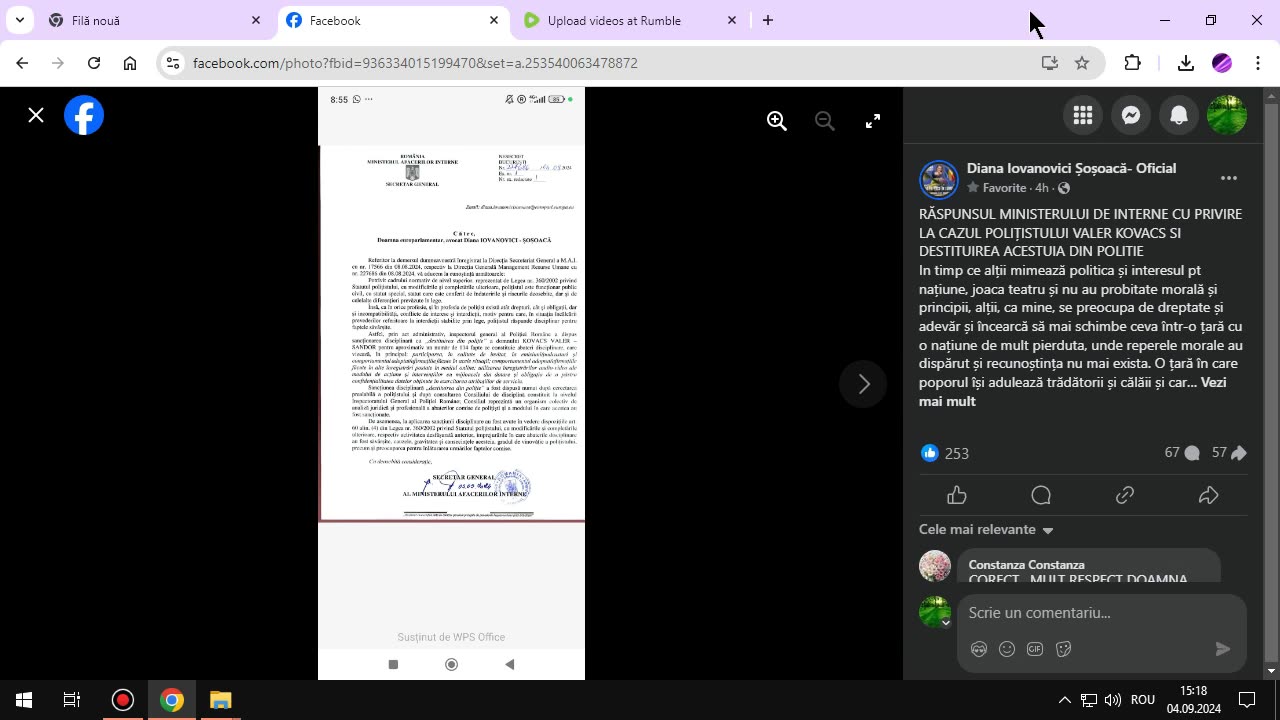The height and width of the screenshot is (720, 1280).
Task: Open browser extensions puzzle icon
Action: [x=1133, y=63]
